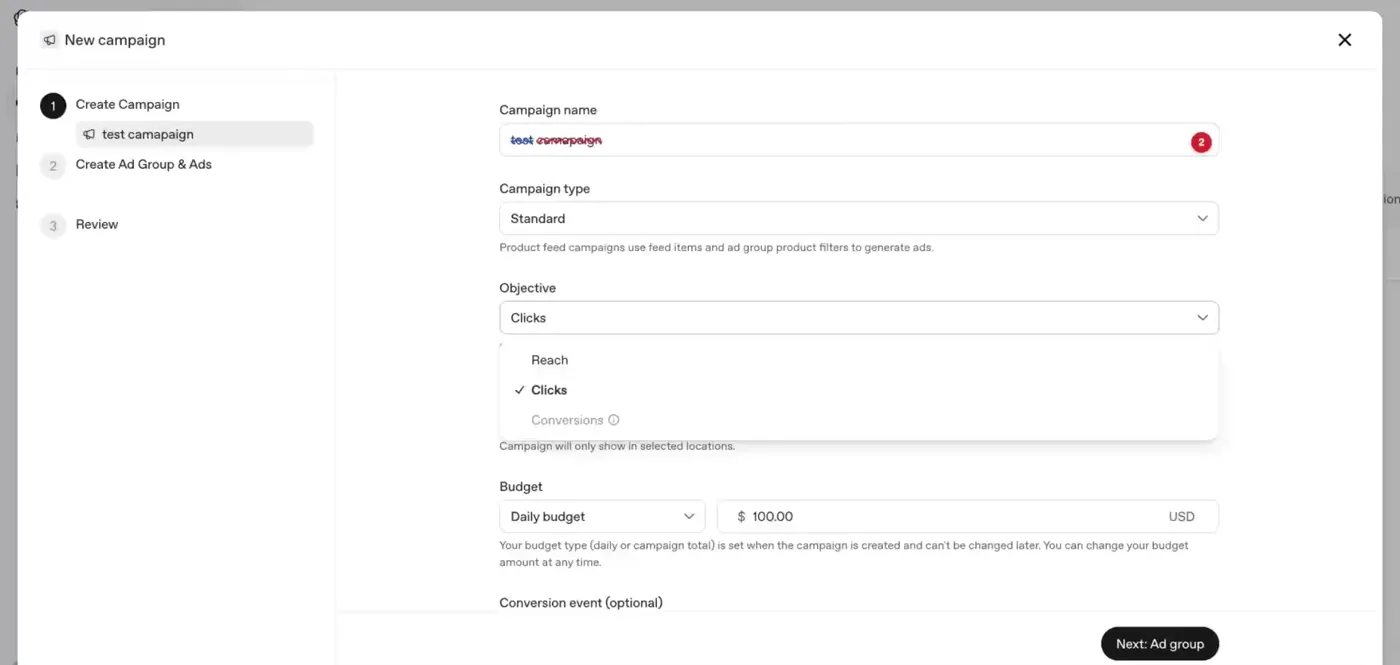Click the Campaign name label
This screenshot has height=665, width=1400.
[x=548, y=110]
